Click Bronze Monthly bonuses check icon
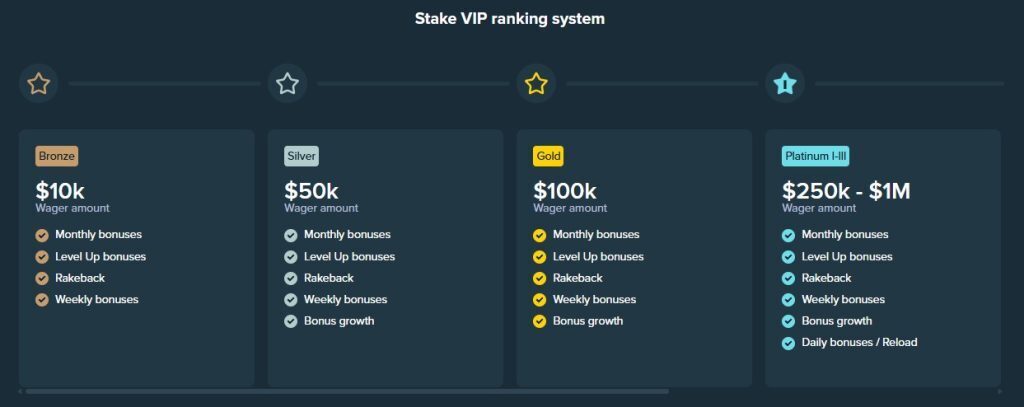Viewport: 1024px width, 407px height. tap(42, 235)
